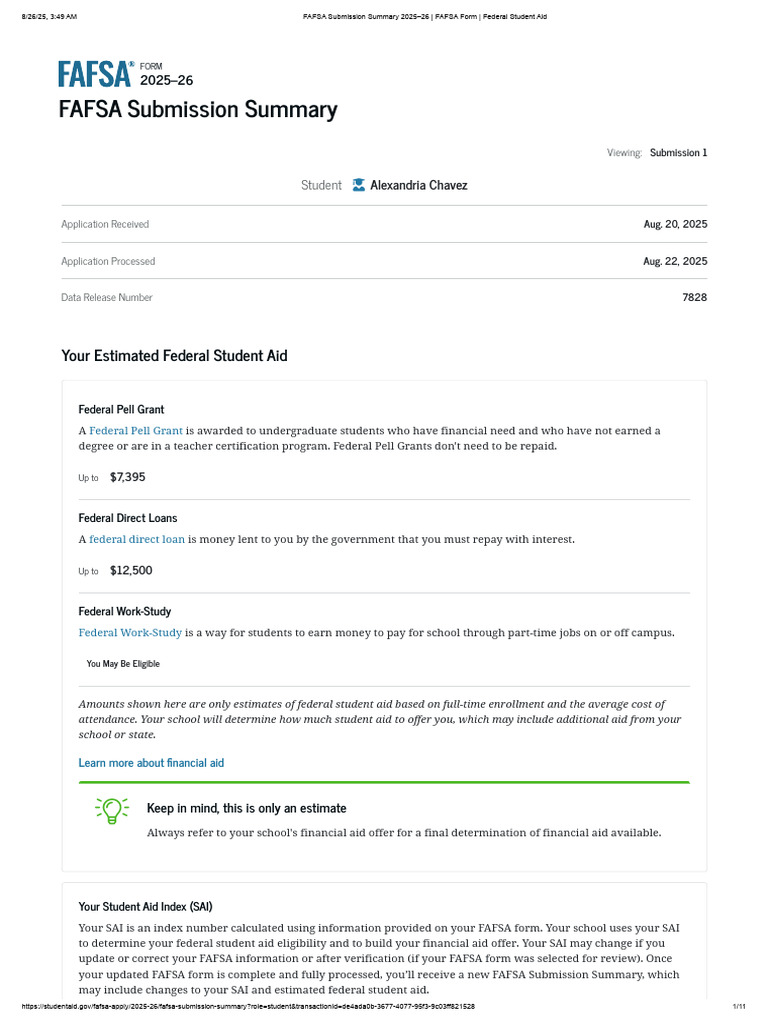Click the FAFSA Submission Summary heading
Viewport: 768px width, 1024px height.
pos(198,109)
